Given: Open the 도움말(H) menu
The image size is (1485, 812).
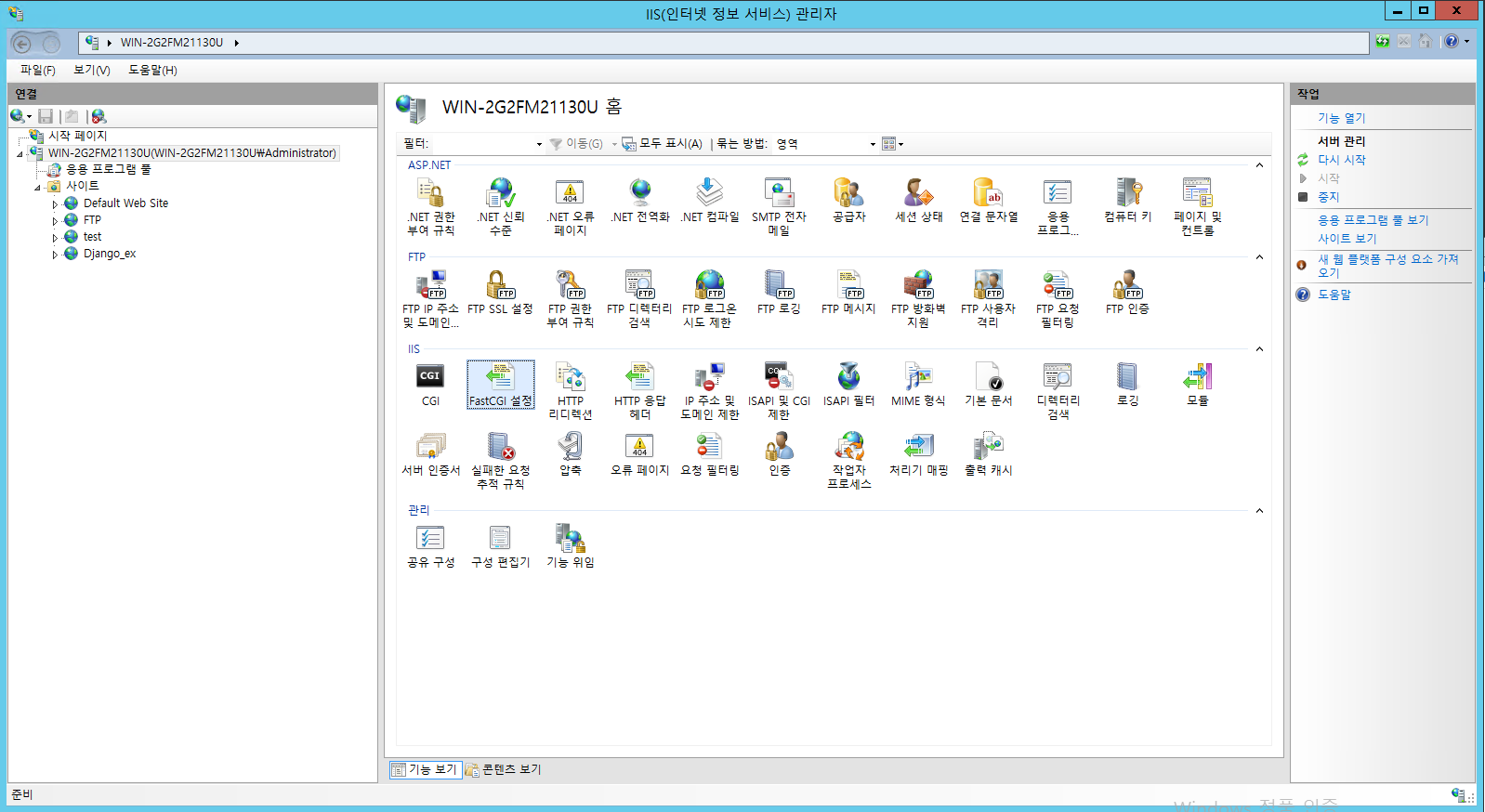Looking at the screenshot, I should 152,70.
